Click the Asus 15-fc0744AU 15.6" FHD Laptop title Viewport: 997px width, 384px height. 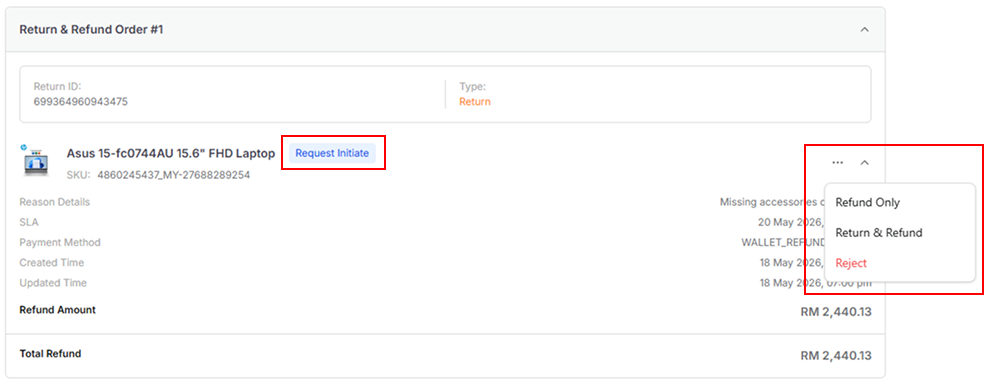171,153
